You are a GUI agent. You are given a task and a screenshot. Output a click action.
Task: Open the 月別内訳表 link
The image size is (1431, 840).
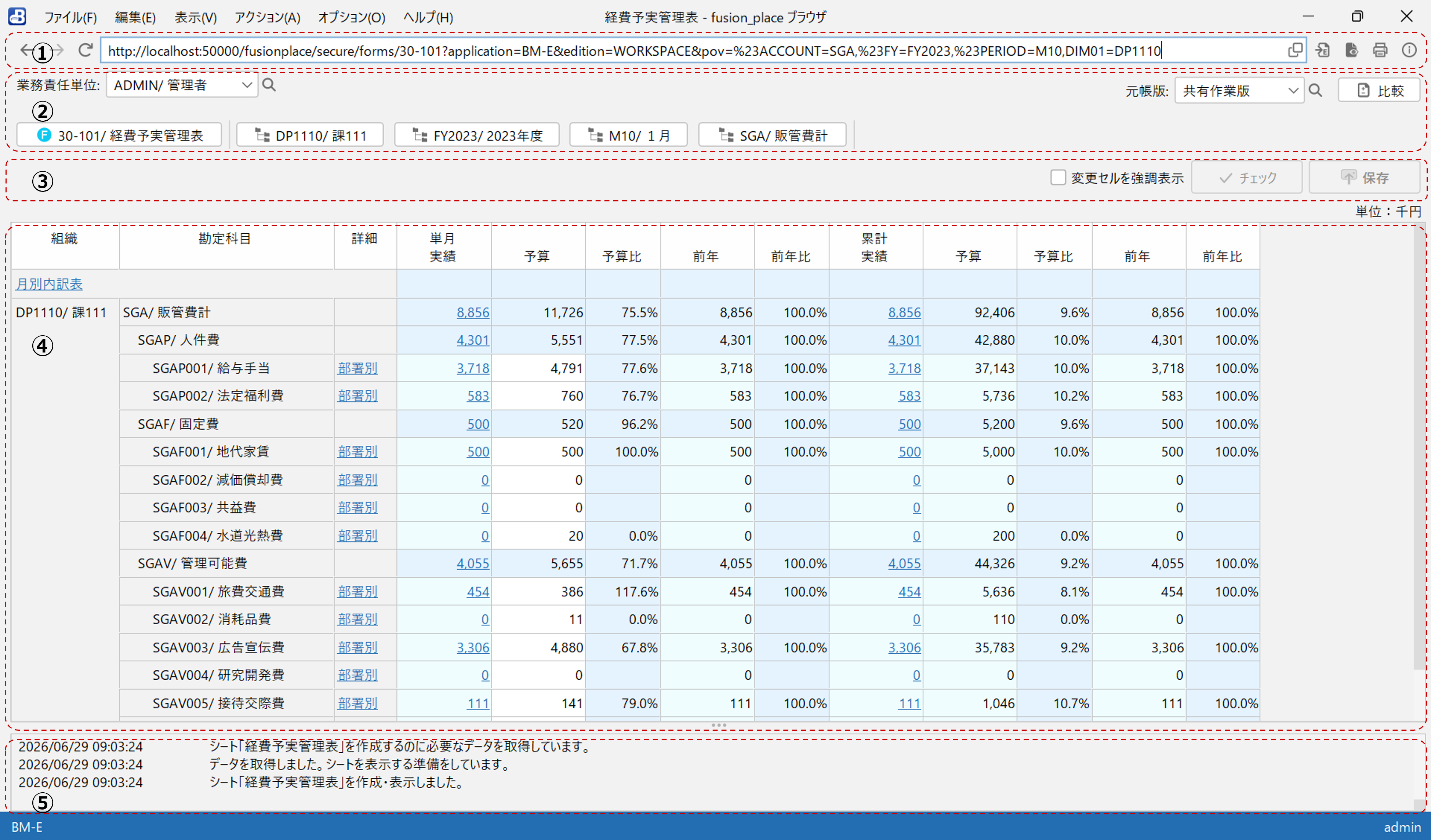49,284
